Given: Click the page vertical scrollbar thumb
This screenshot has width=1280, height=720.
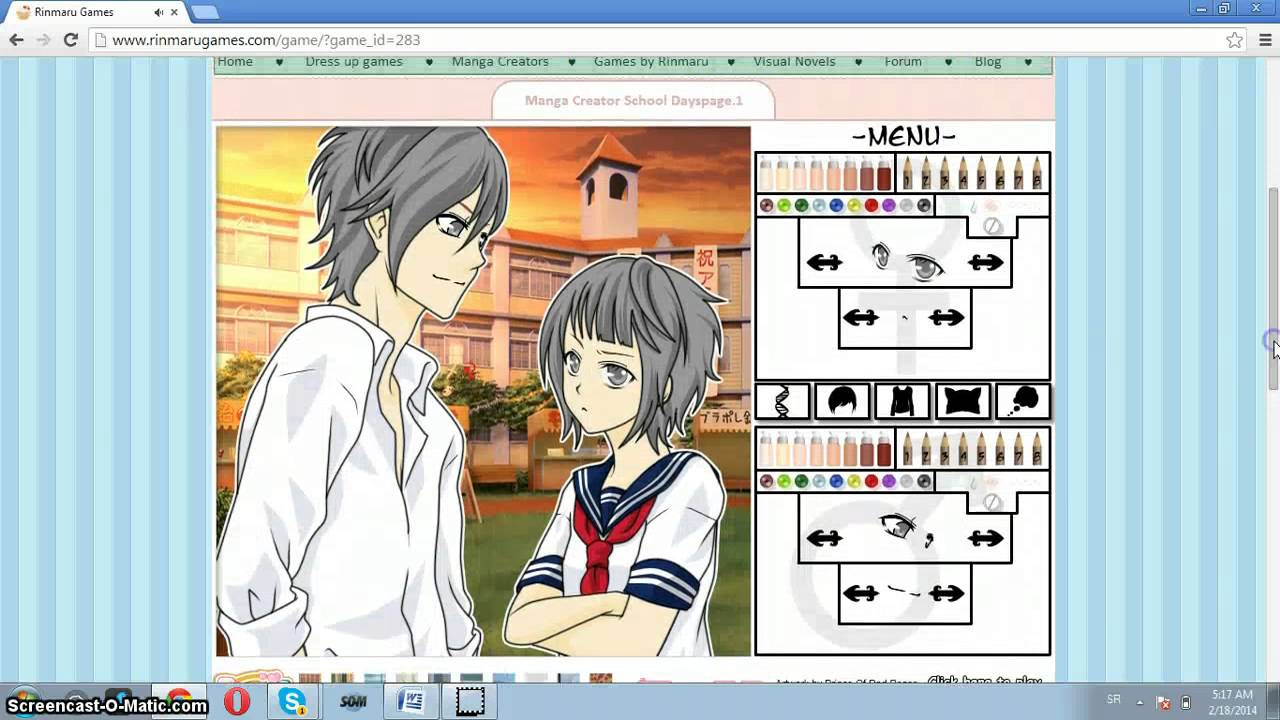Looking at the screenshot, I should [x=1273, y=288].
